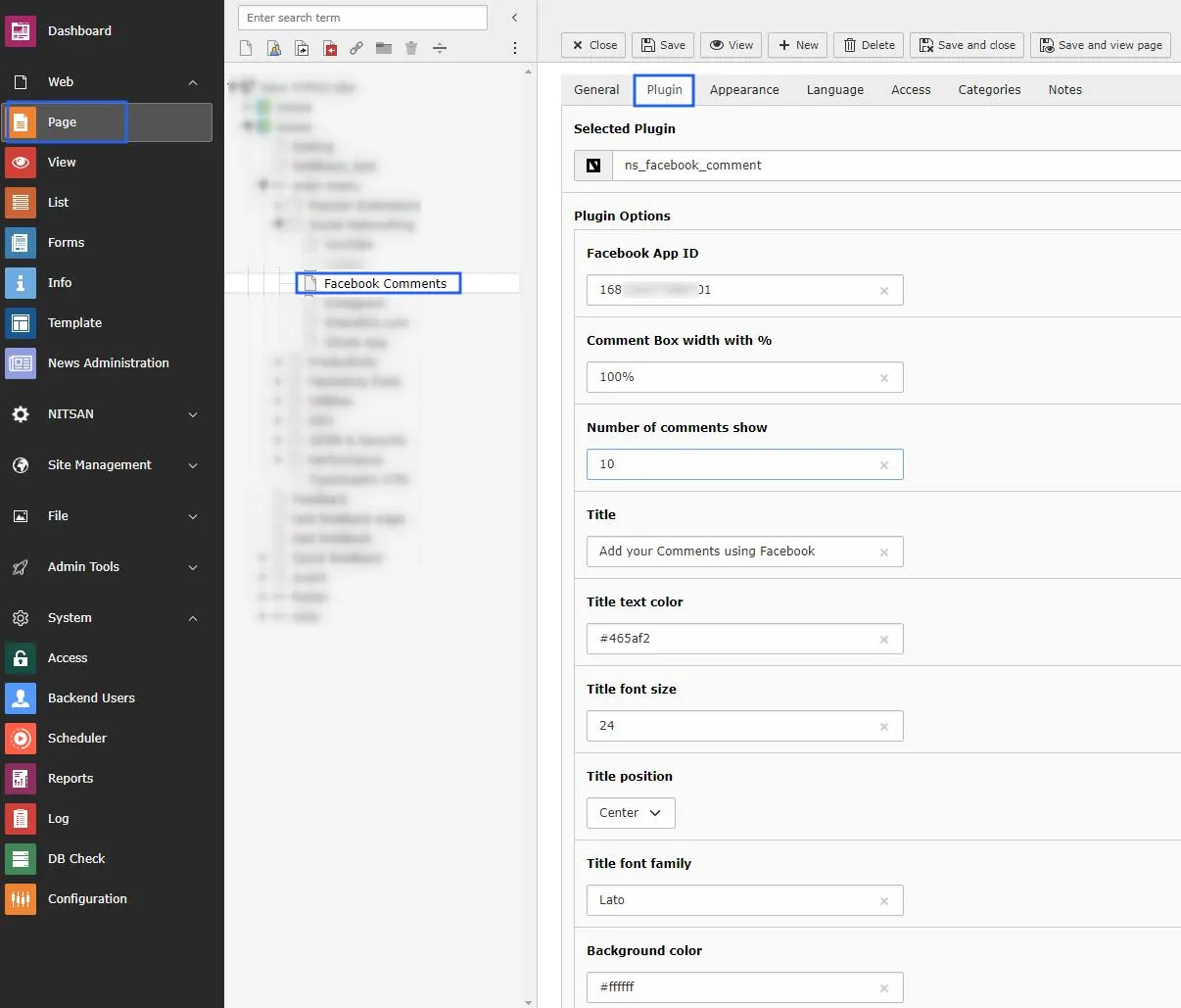Open the Reports module
1181x1008 pixels.
tap(108, 779)
